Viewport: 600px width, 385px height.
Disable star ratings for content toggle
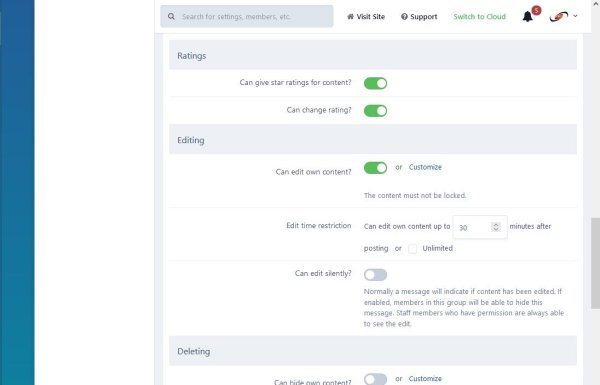tap(375, 83)
